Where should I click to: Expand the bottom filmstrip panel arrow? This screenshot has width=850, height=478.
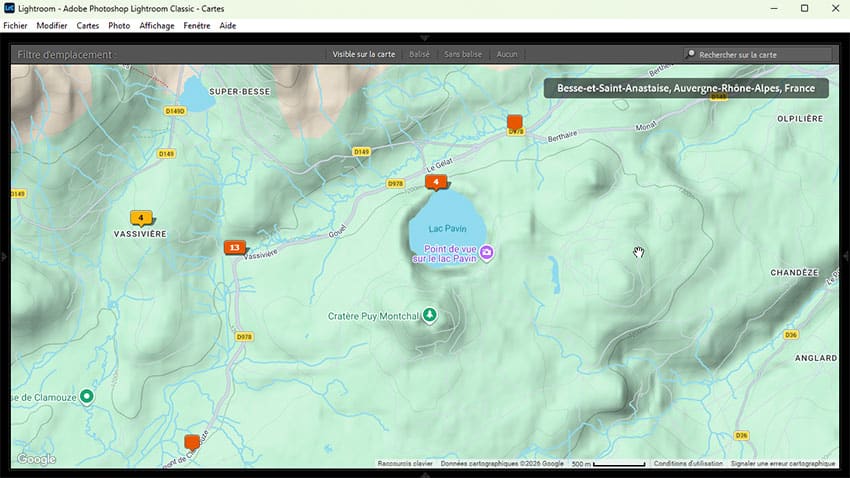coord(425,474)
